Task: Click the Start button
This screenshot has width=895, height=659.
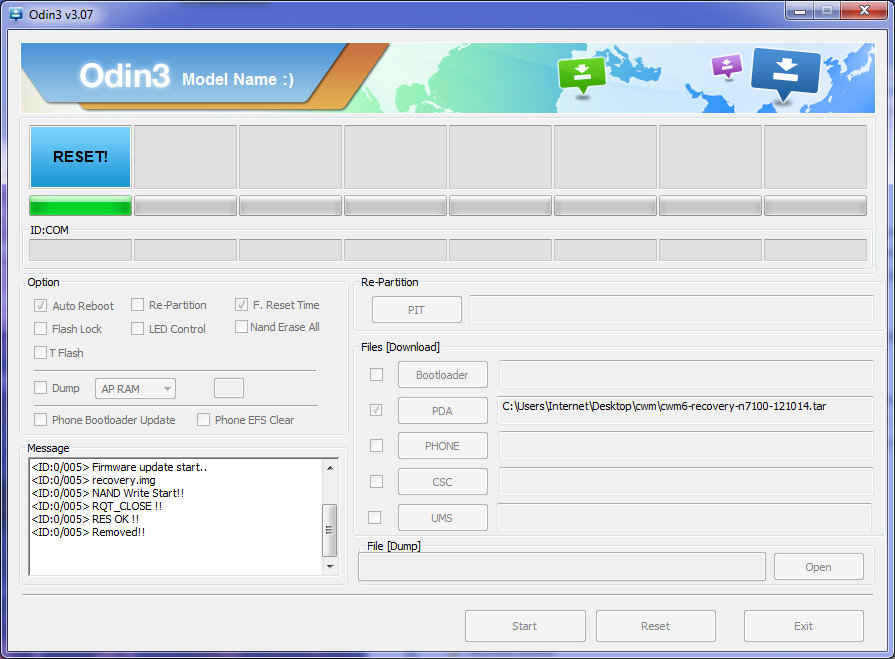Action: click(x=525, y=626)
